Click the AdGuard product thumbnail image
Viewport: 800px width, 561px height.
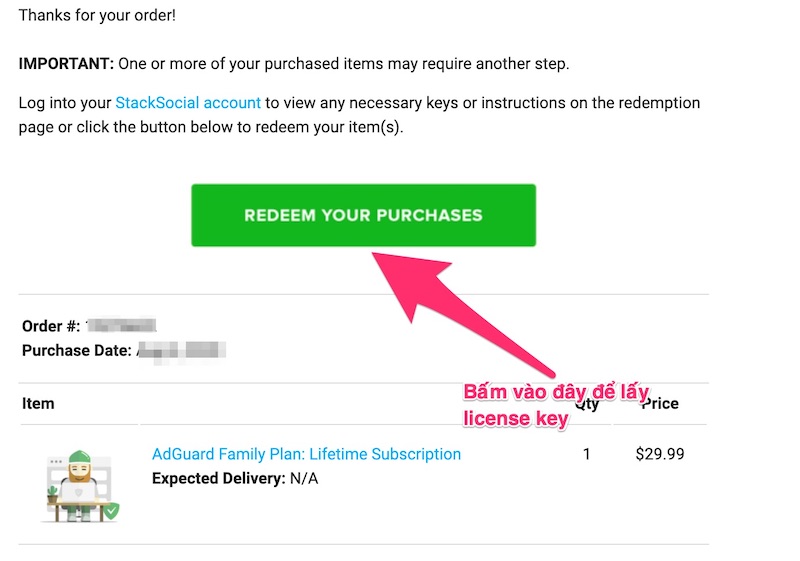(80, 487)
